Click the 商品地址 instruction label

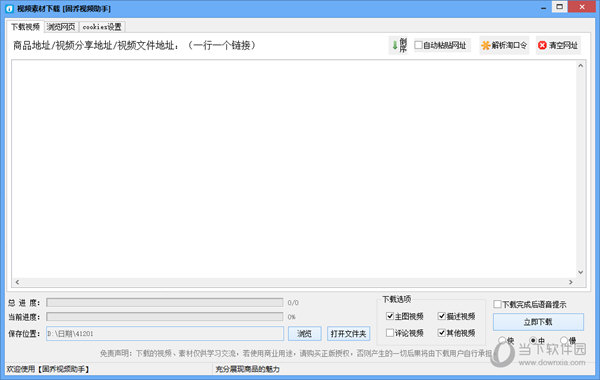135,46
